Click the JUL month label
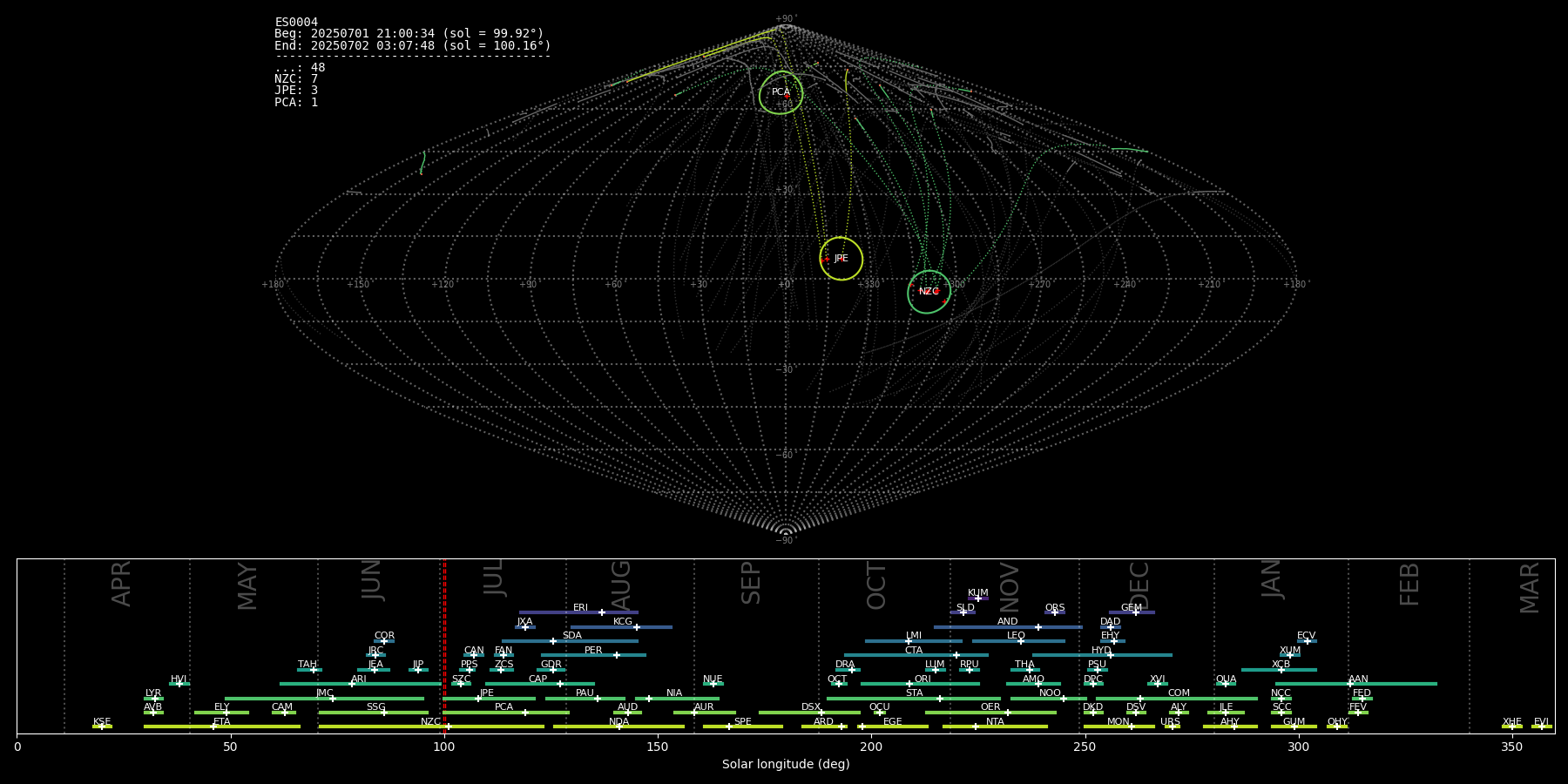1568x784 pixels. coord(494,578)
